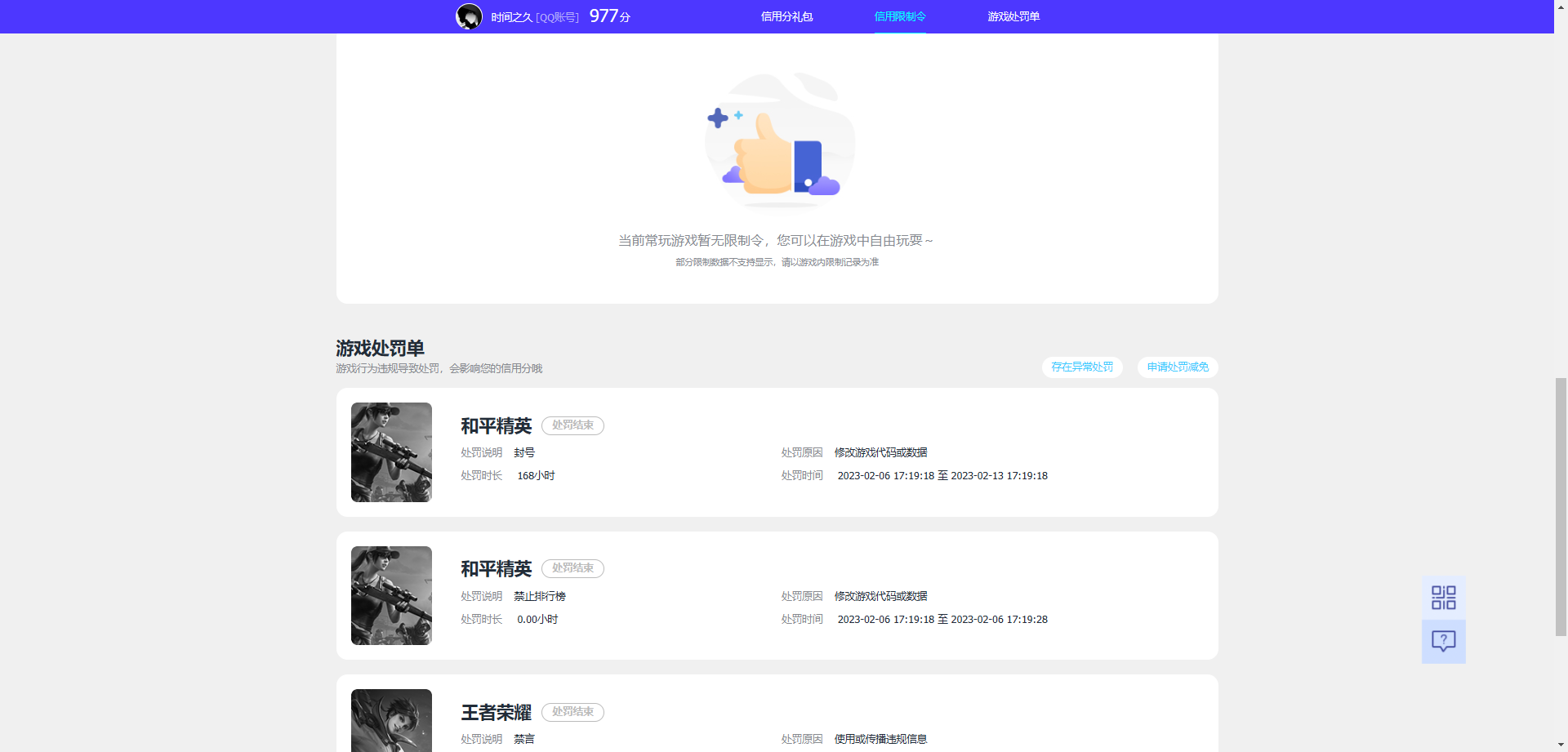Click the 游戏处罚单 section heading
This screenshot has width=1568, height=752.
tap(379, 349)
